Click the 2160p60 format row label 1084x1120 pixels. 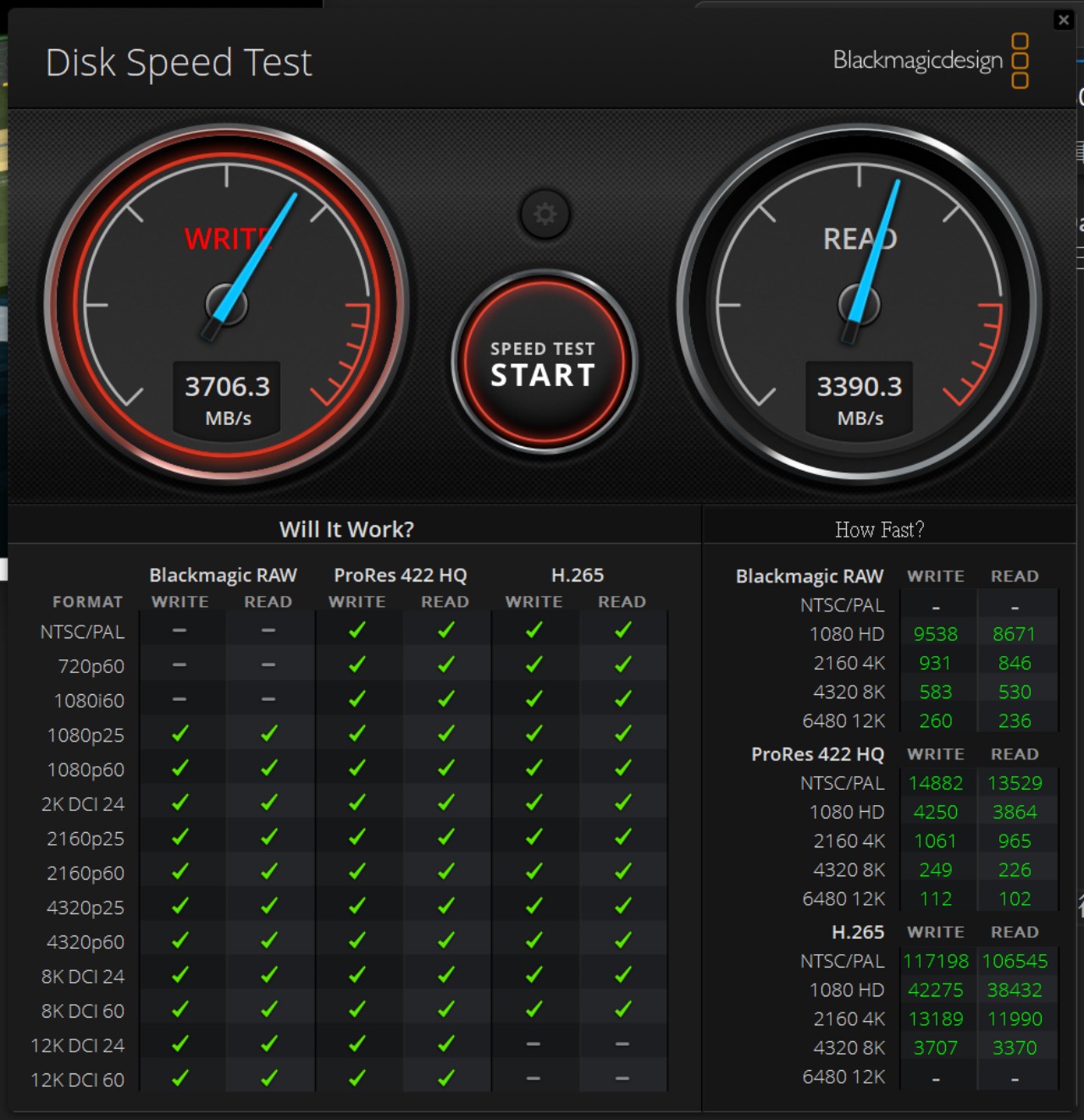(86, 873)
